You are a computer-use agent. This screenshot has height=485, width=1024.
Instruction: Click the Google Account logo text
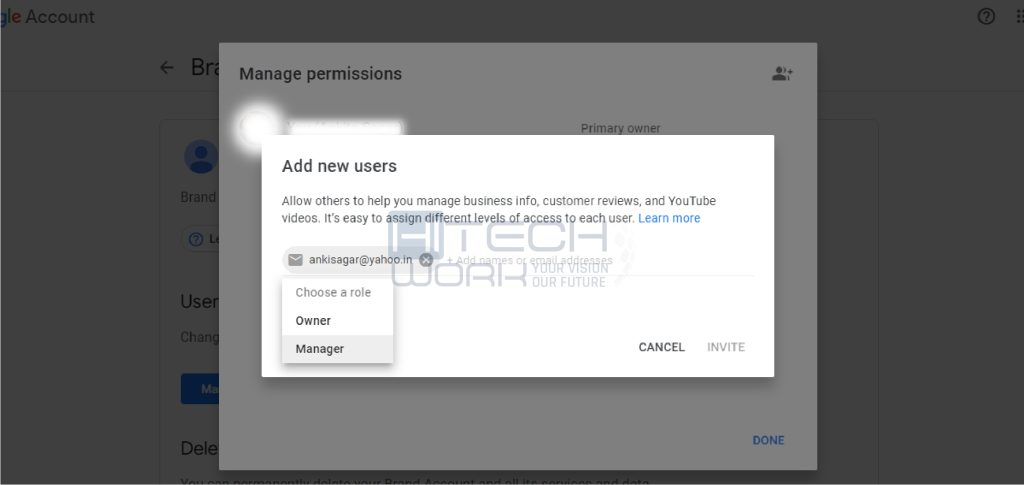point(48,16)
